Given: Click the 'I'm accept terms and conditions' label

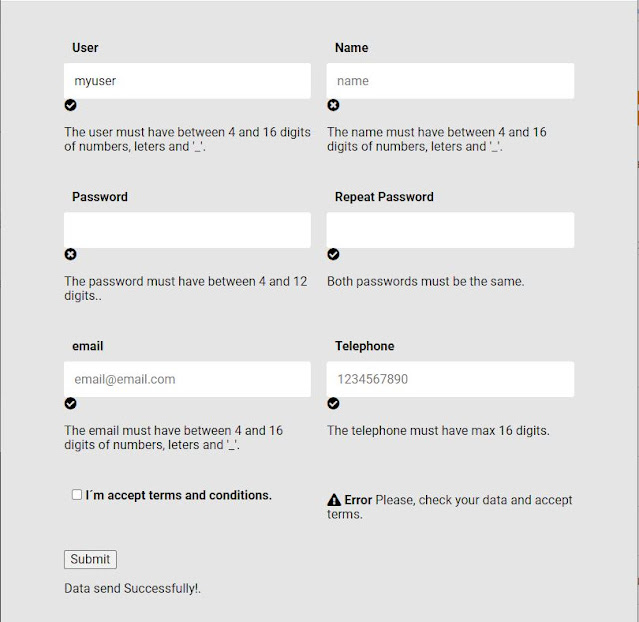Looking at the screenshot, I should click(178, 495).
